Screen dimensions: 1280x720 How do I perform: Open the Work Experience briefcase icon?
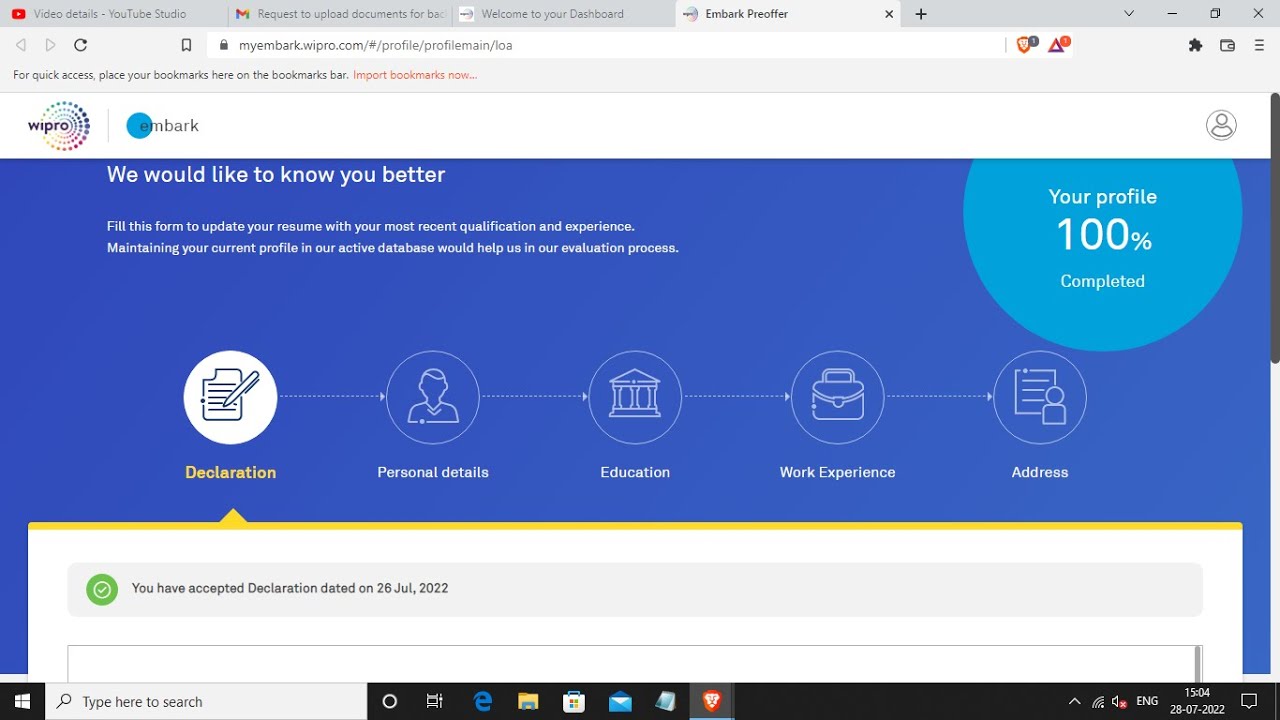[838, 397]
